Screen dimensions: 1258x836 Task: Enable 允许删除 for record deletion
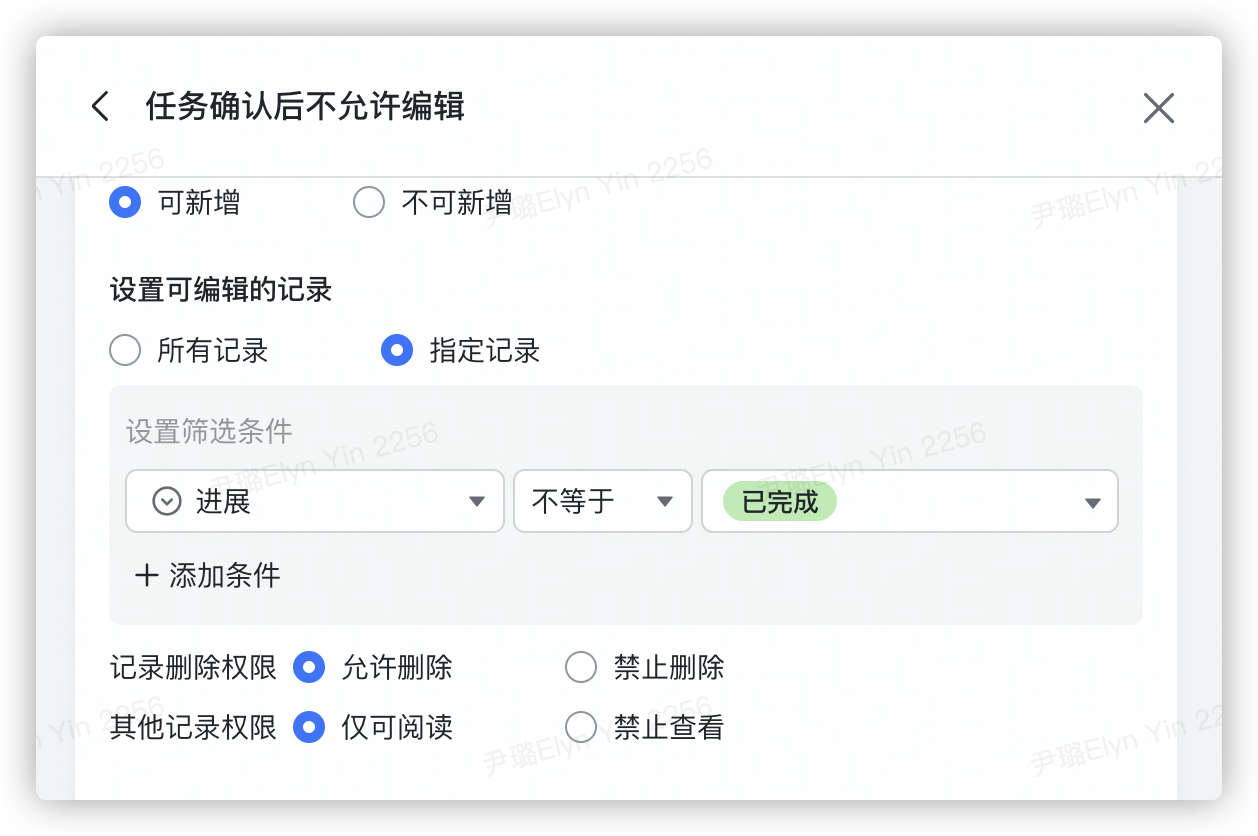pos(309,667)
